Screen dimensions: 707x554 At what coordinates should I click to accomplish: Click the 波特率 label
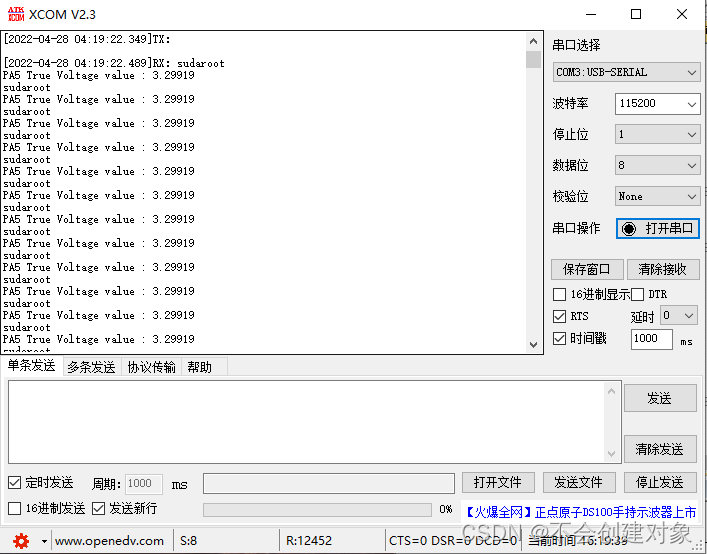570,104
